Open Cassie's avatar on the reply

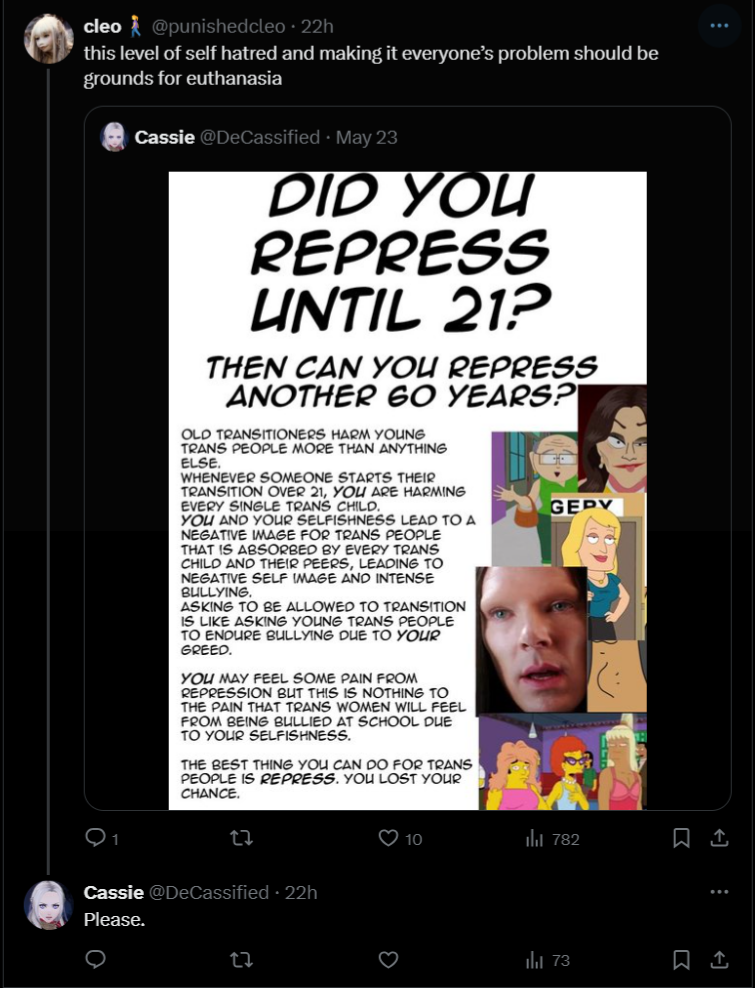pyautogui.click(x=49, y=905)
